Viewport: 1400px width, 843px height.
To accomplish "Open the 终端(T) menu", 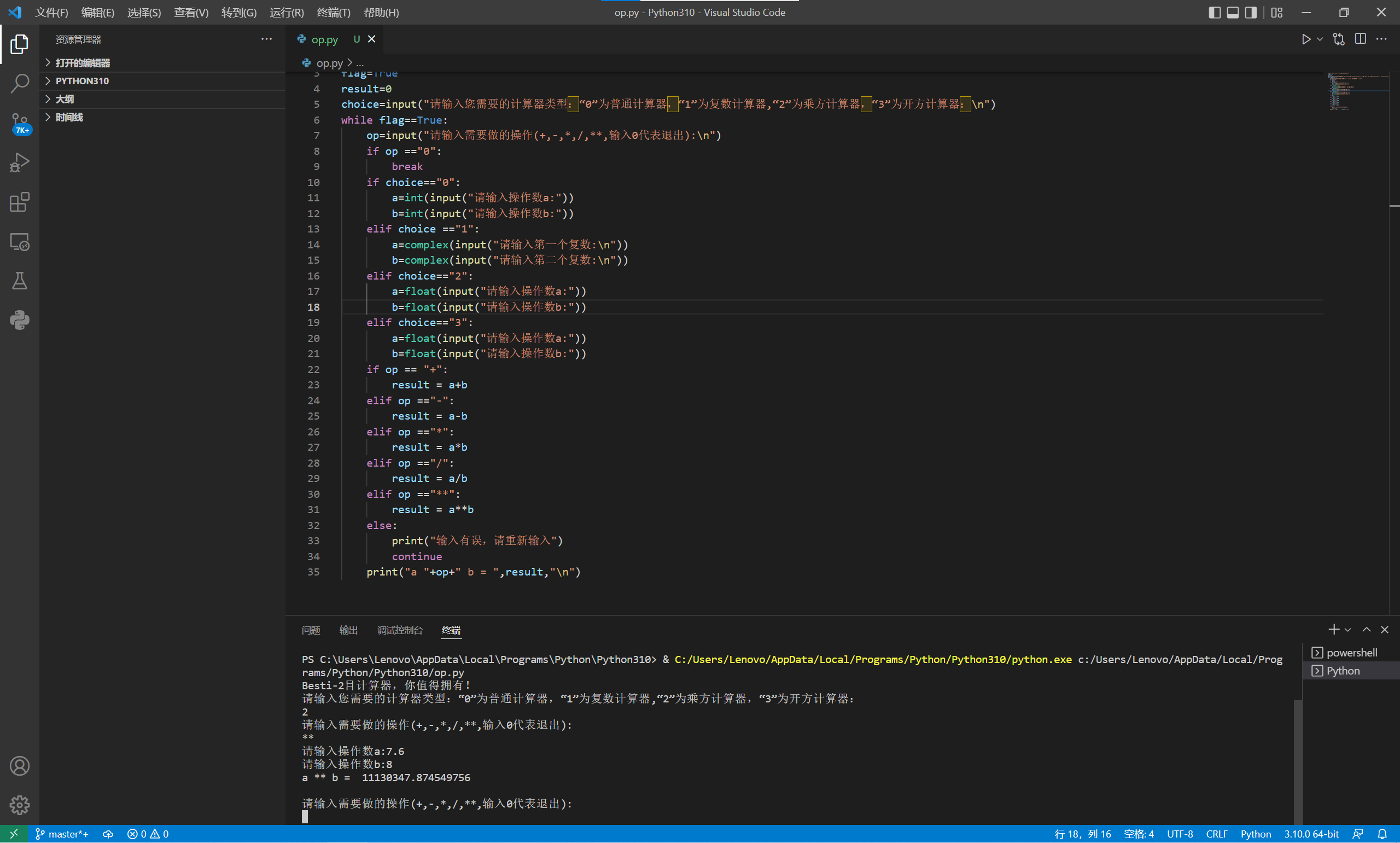I will tap(333, 13).
